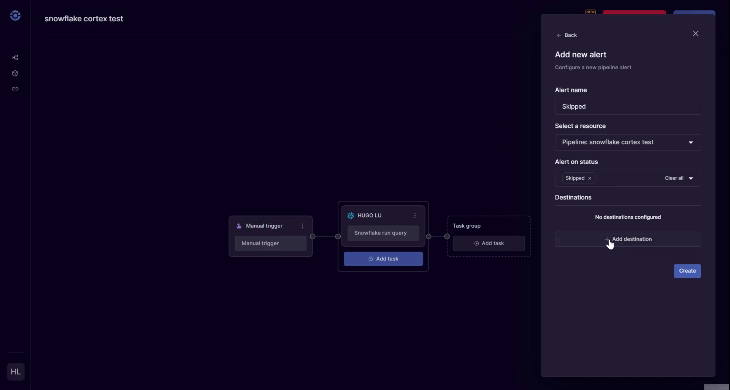
Task: Open the cube icon in the left sidebar
Action: (x=15, y=74)
